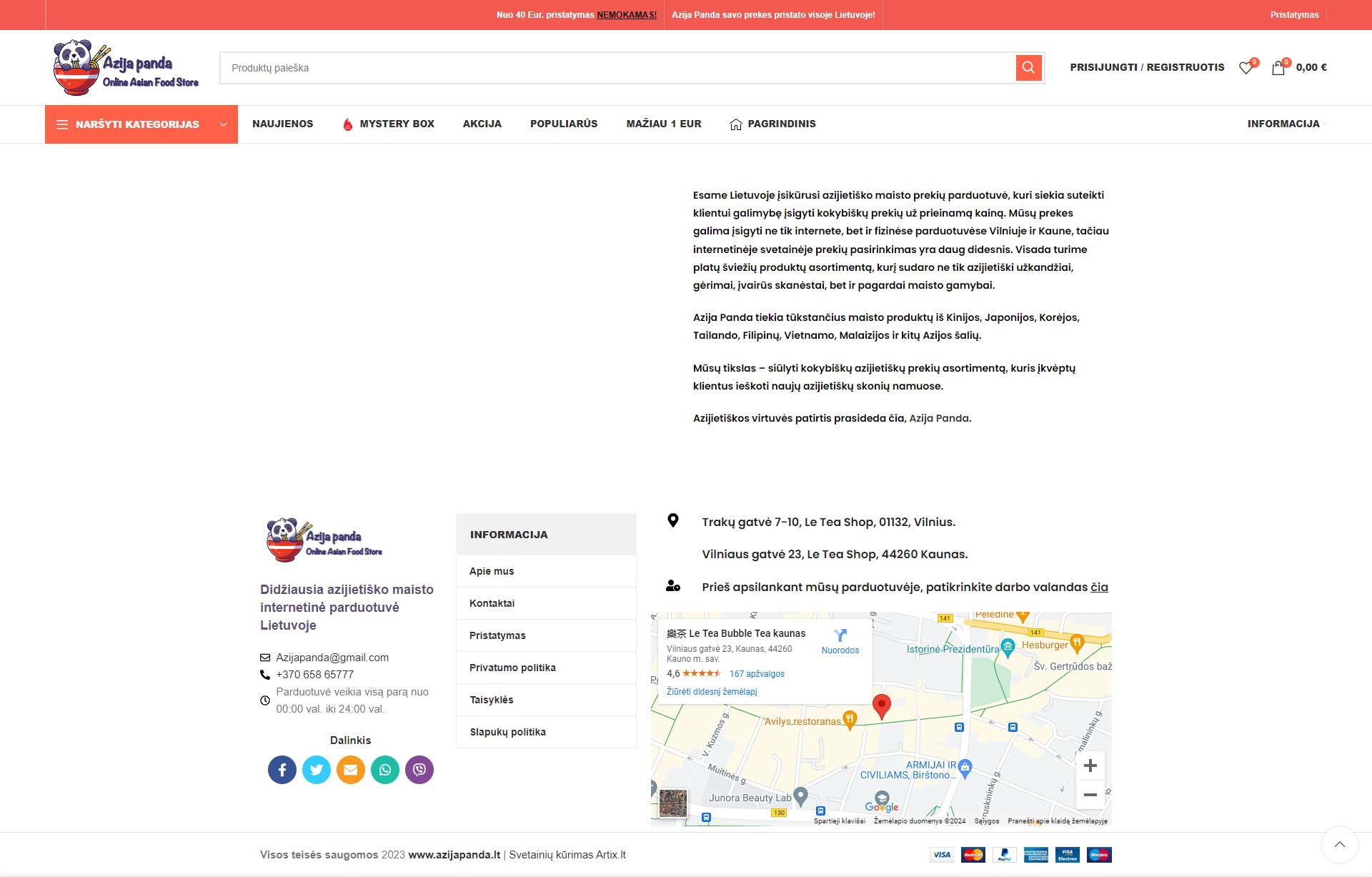The width and height of the screenshot is (1372, 877).
Task: Click the red map location pin
Action: point(882,706)
